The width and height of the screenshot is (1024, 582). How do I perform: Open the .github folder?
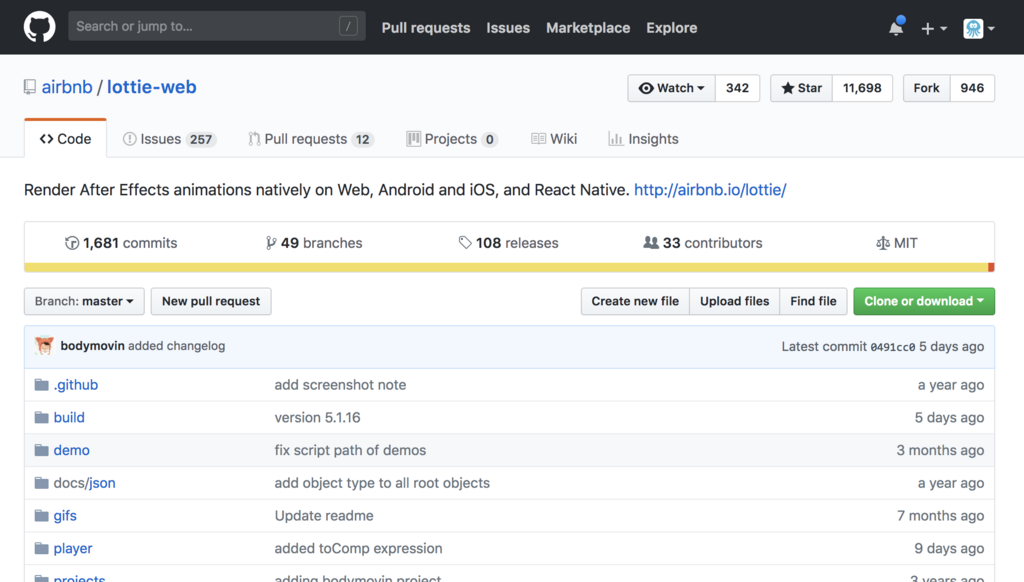[76, 385]
